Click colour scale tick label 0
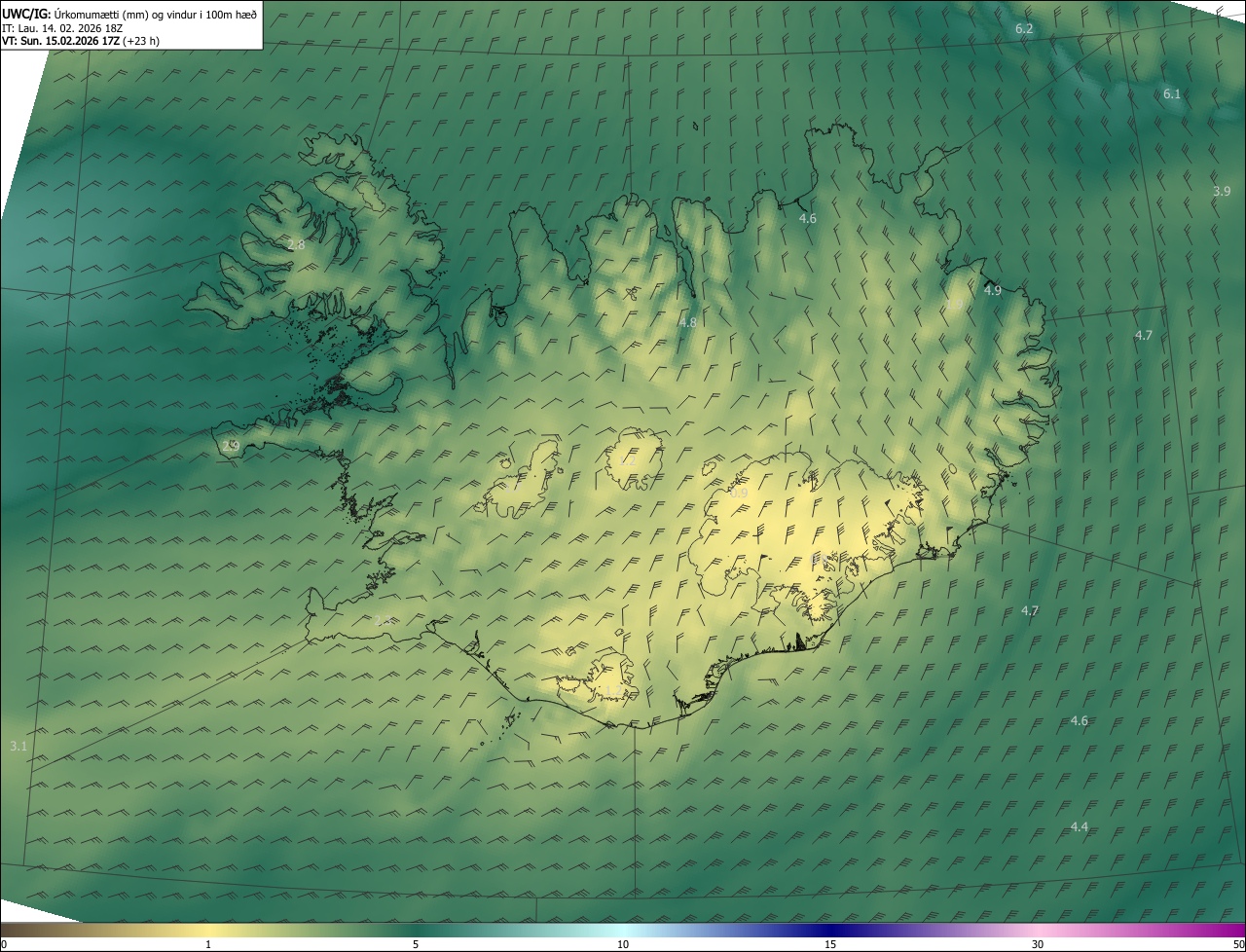 4,944
